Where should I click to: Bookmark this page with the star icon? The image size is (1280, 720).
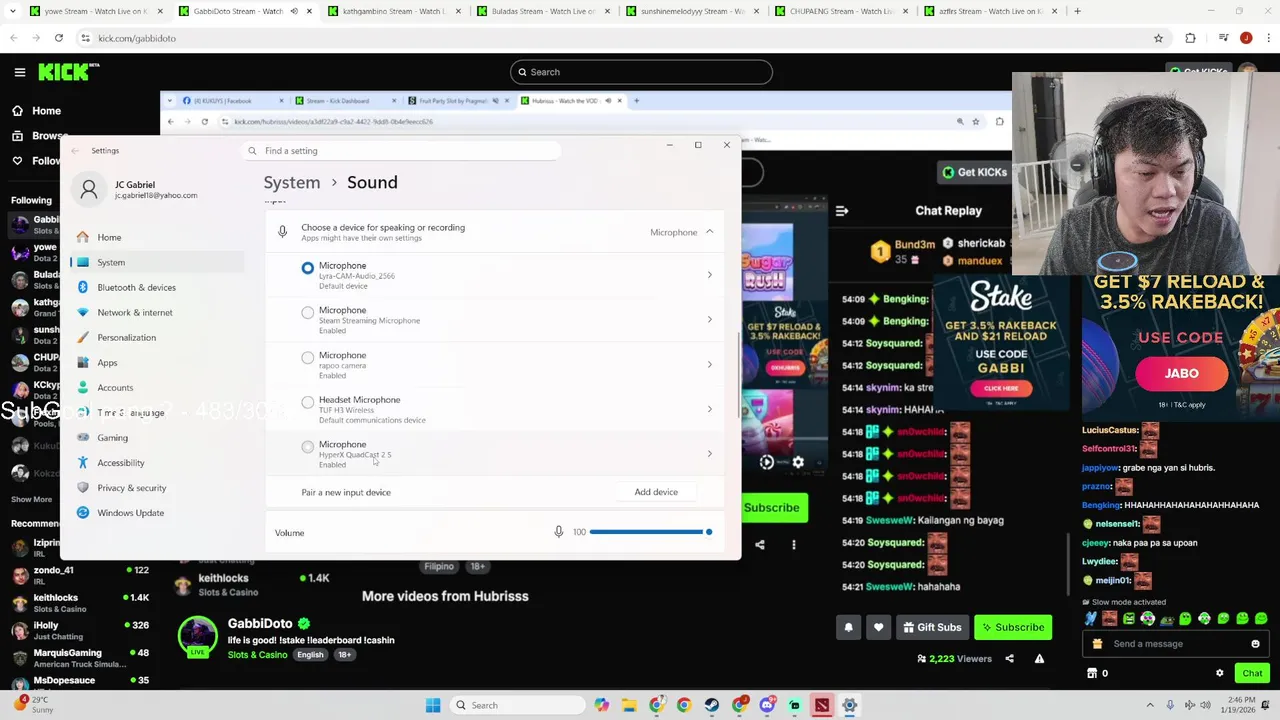coord(1158,38)
